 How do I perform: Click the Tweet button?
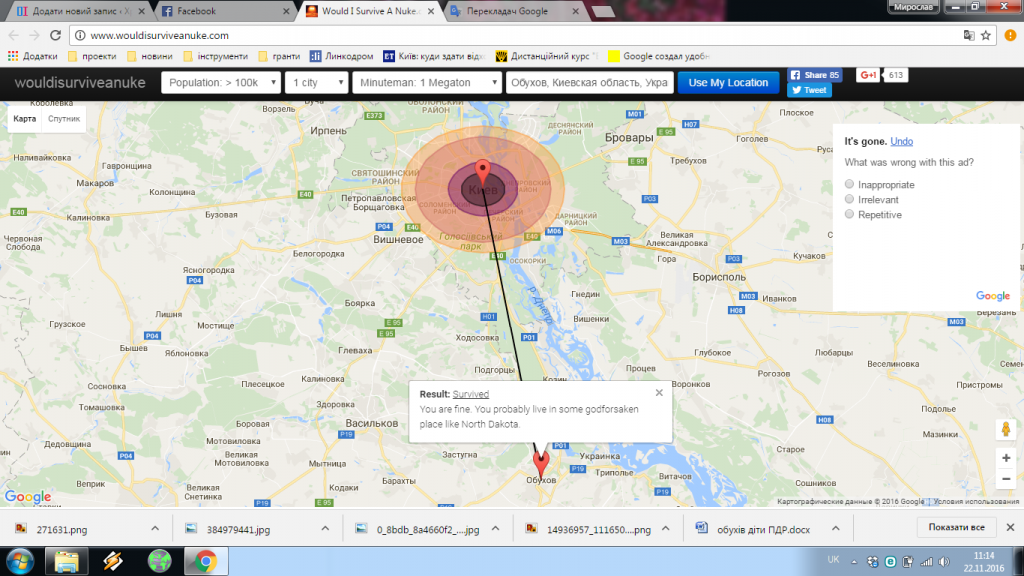coord(809,90)
